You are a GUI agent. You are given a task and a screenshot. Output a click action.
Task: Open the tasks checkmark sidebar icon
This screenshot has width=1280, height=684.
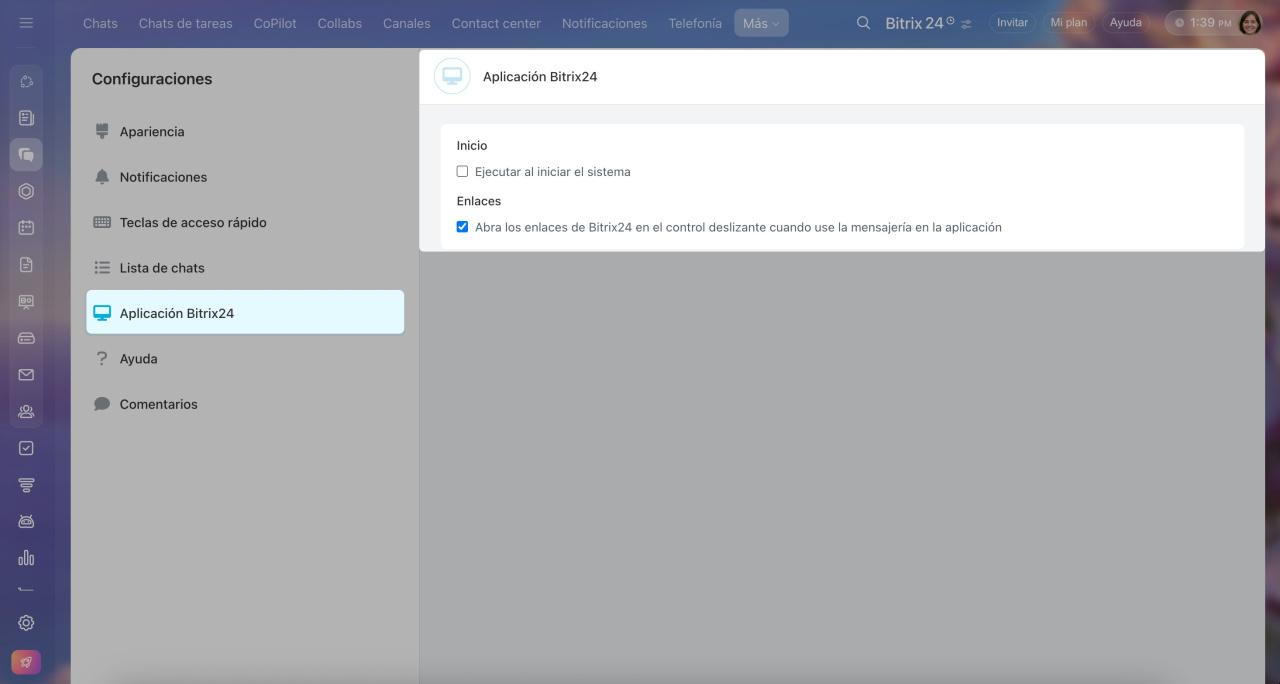coord(26,448)
